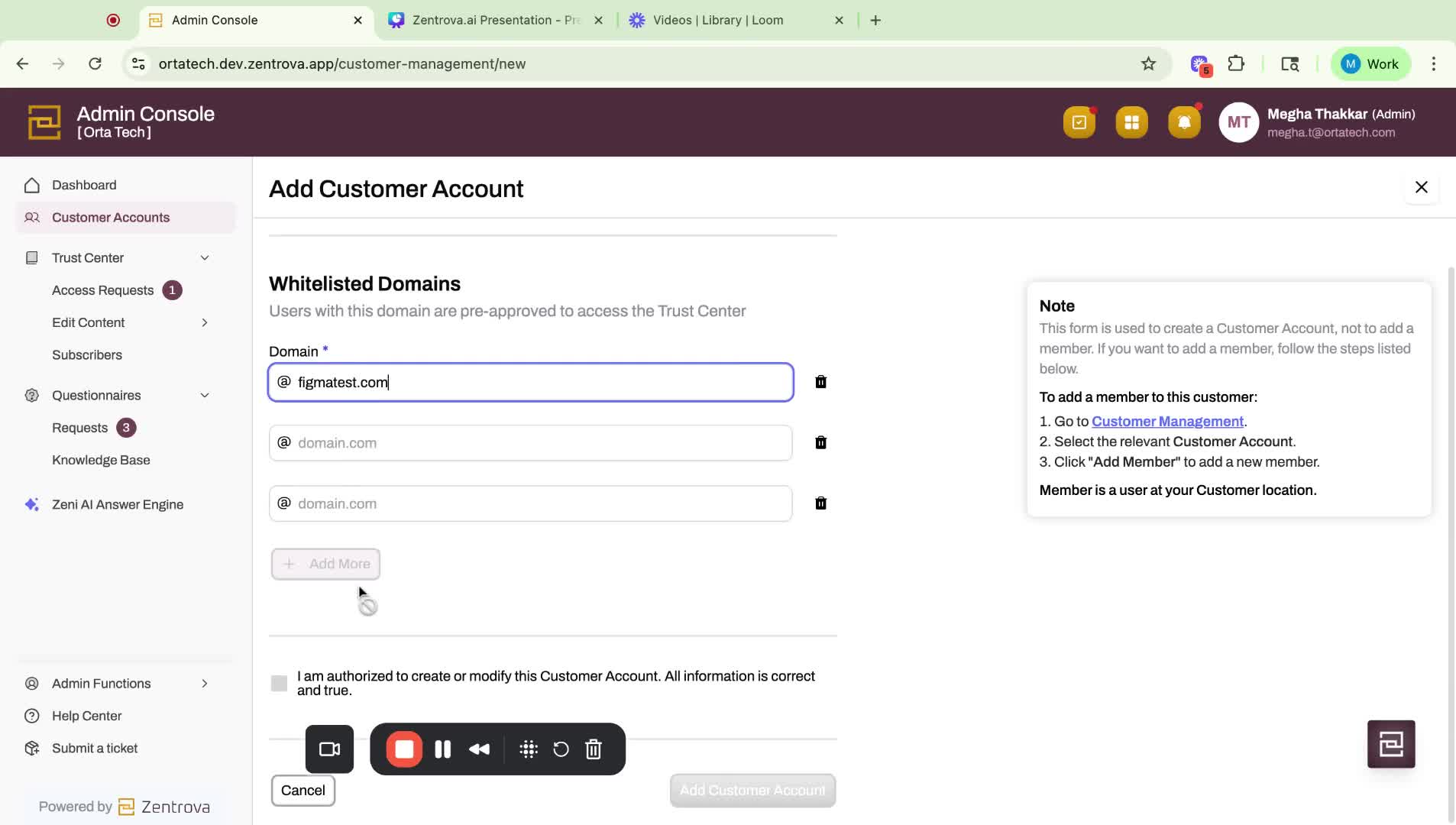Open questionnaire Requests
Screen dimensions: 1456x825
pos(79,428)
